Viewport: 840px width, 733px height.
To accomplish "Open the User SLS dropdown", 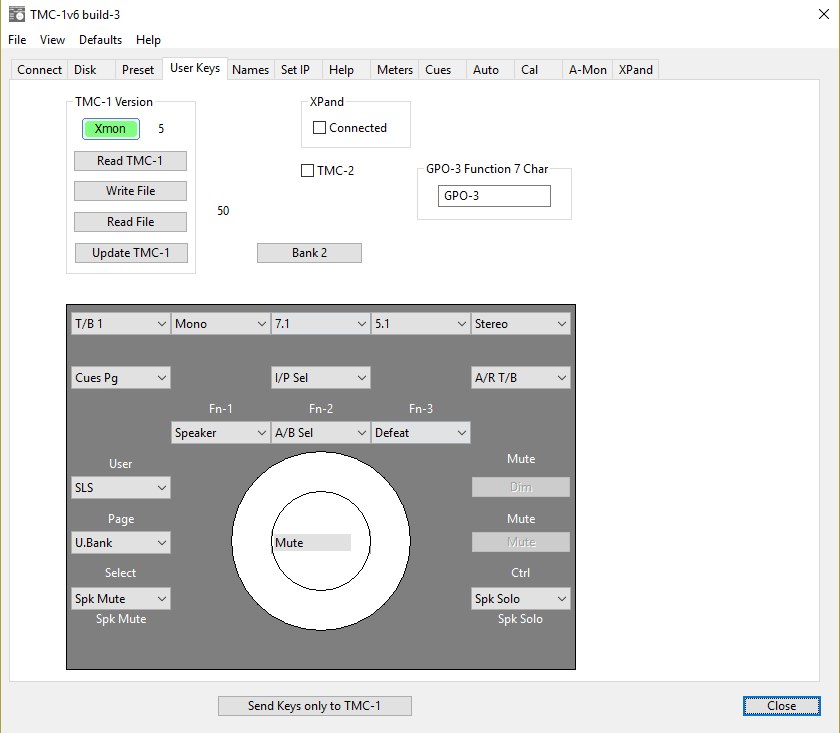I will pos(120,487).
